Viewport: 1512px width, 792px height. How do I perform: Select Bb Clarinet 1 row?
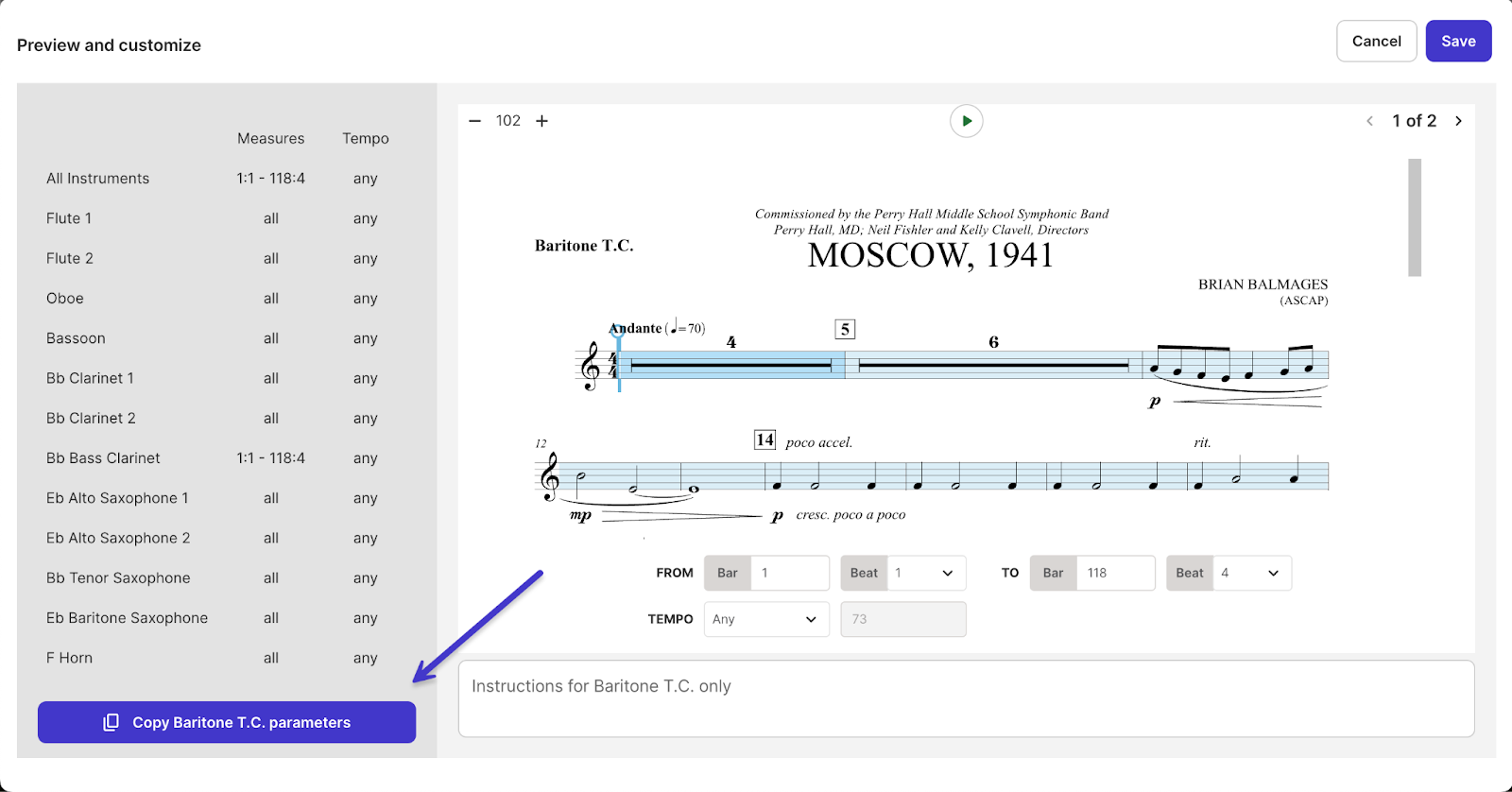(227, 378)
